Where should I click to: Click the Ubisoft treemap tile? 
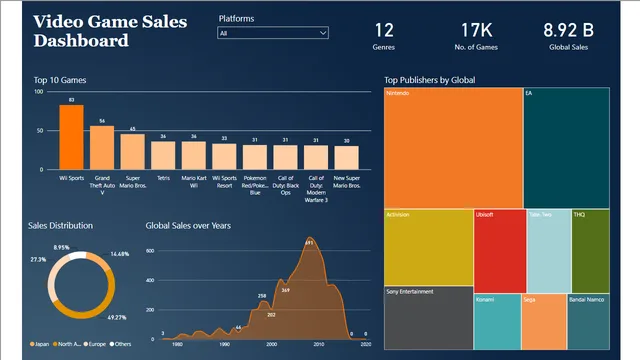click(500, 251)
